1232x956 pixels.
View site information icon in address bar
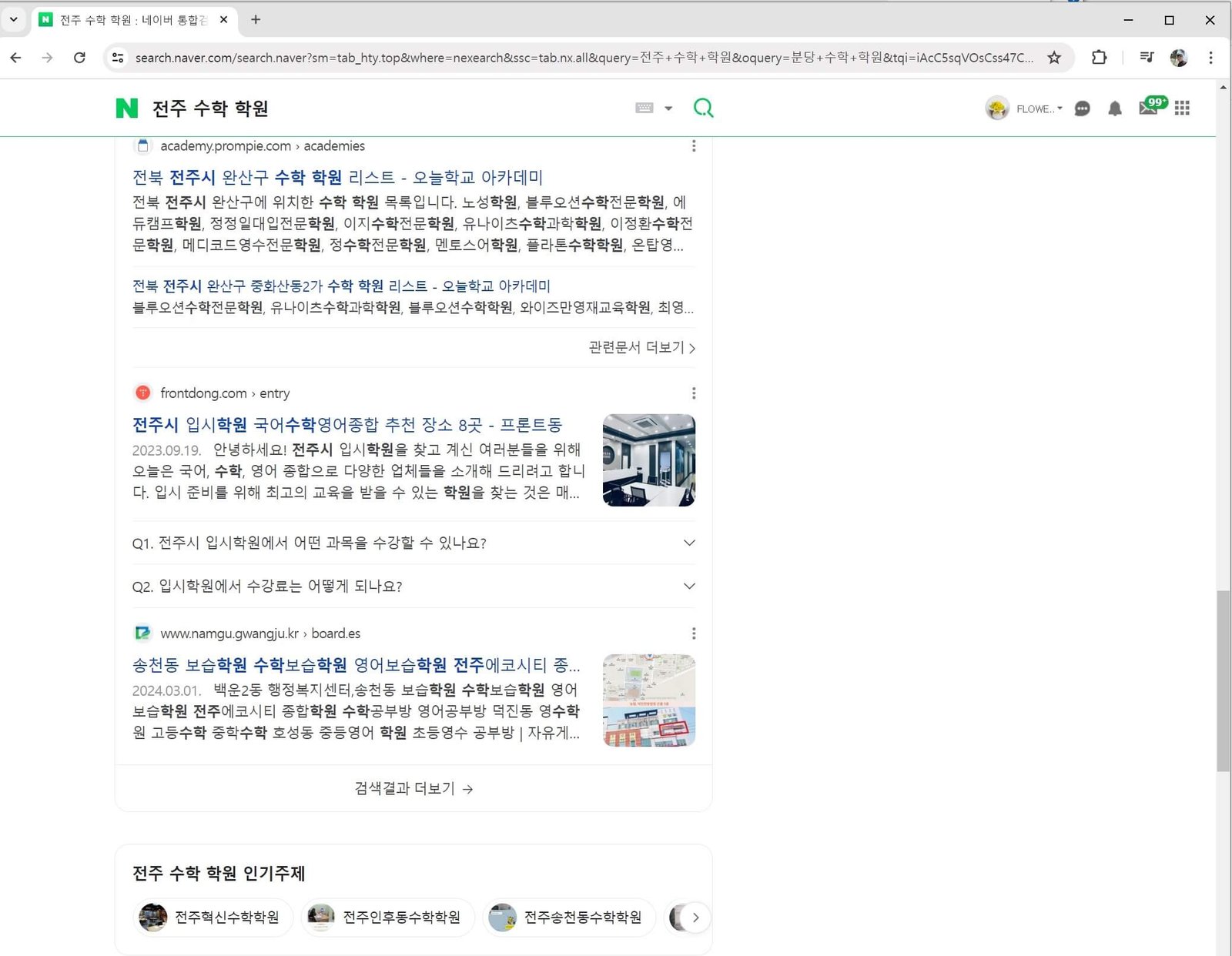tap(118, 58)
